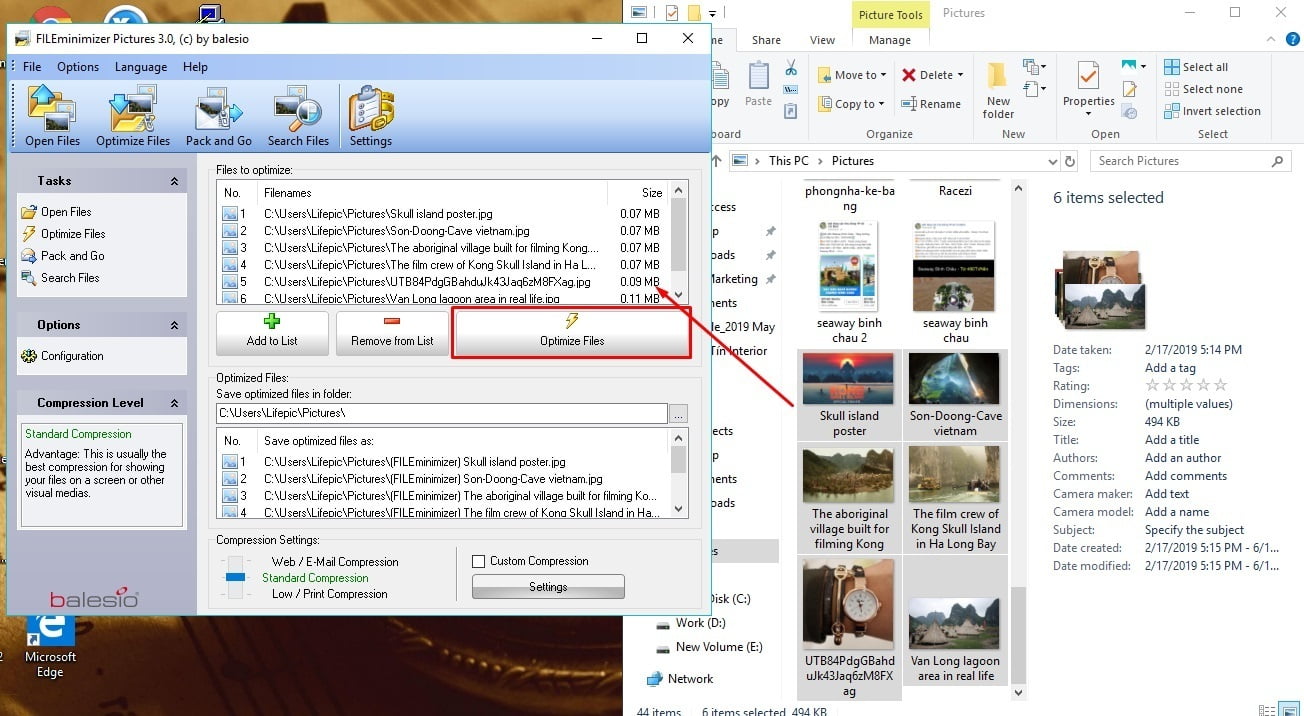Click the Add to List button
This screenshot has height=716, width=1304.
[272, 333]
